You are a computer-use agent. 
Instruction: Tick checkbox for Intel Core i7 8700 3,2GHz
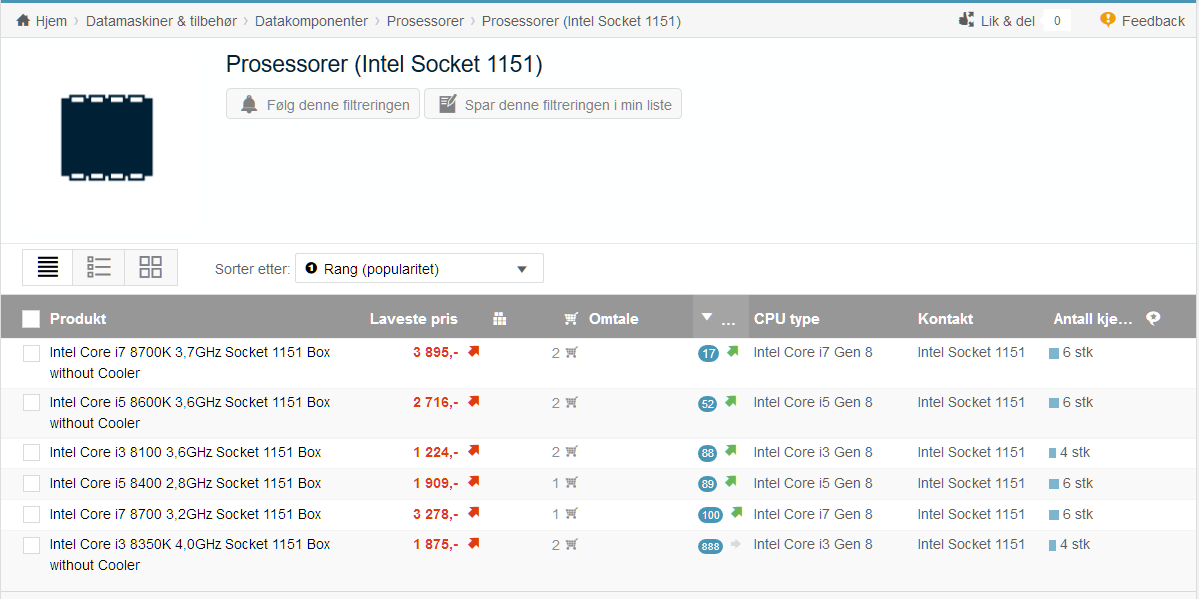pos(31,514)
